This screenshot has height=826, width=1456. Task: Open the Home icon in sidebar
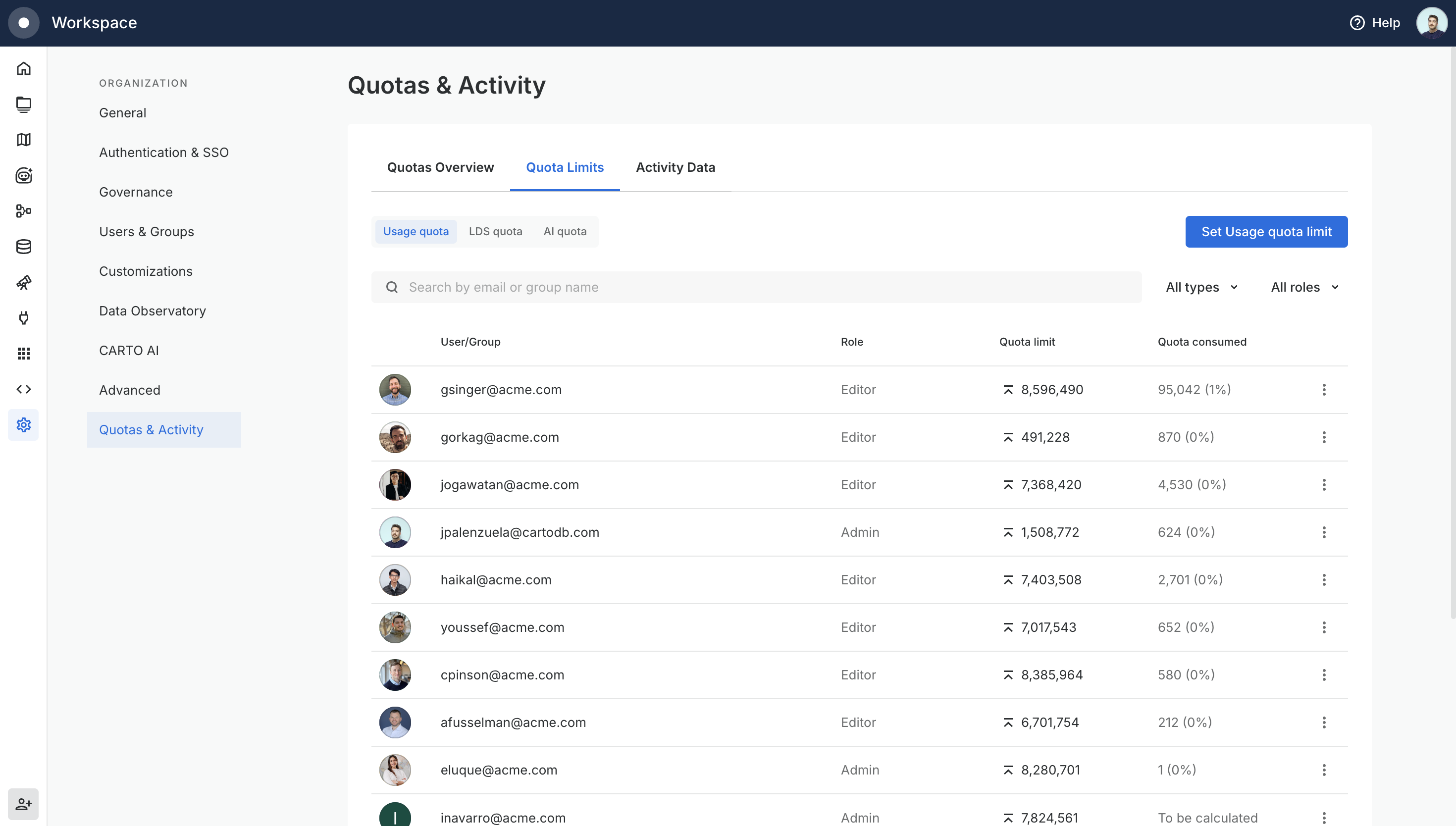[23, 69]
